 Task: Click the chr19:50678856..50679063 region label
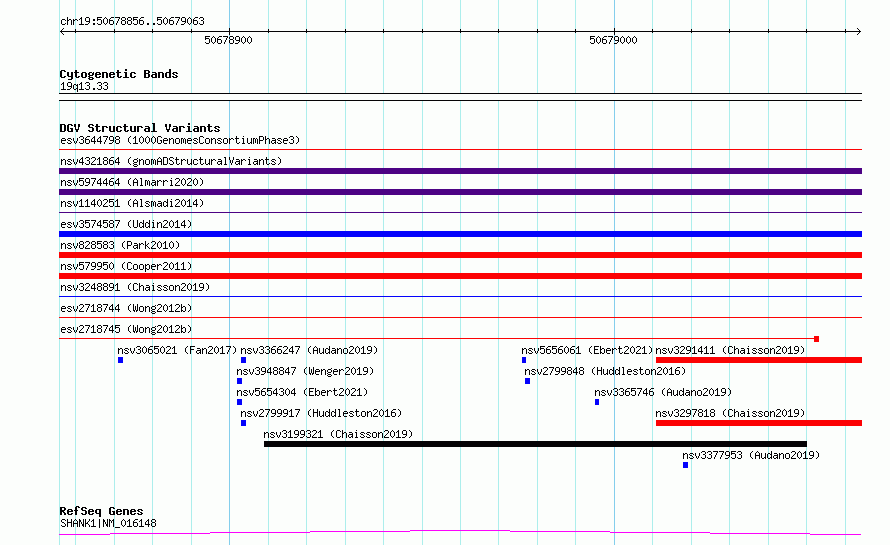tap(132, 22)
